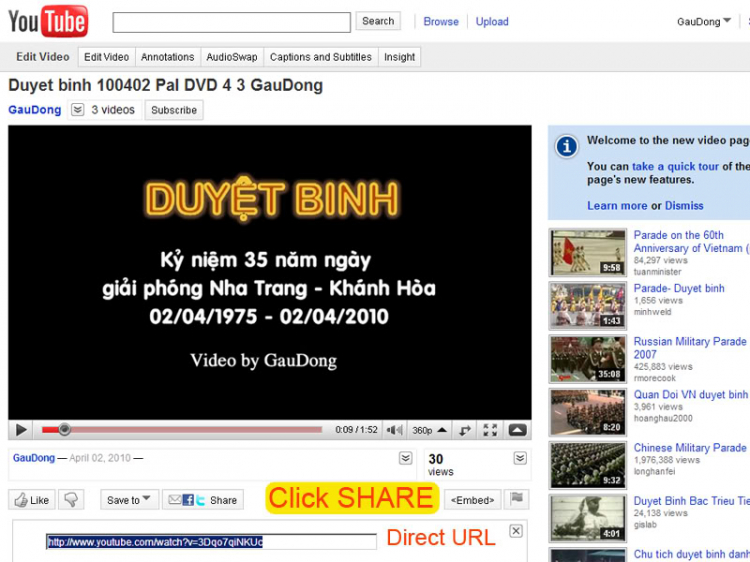Click the rmorecook uploader name
Screen dimensions: 750x562
click(x=654, y=378)
